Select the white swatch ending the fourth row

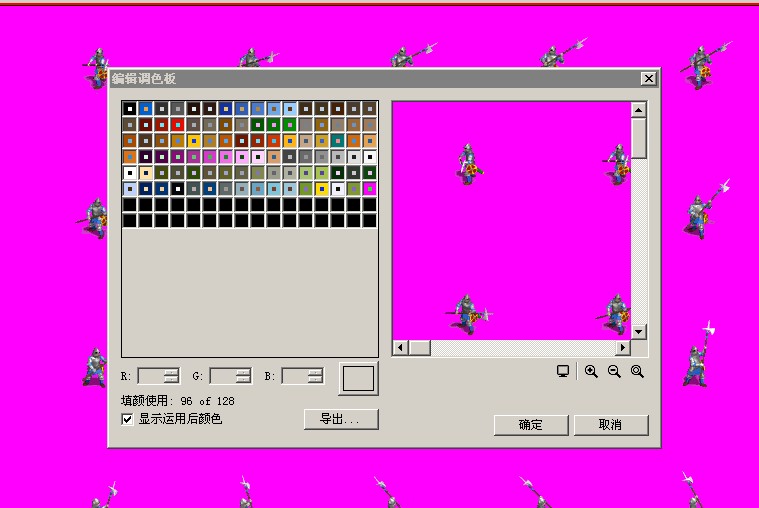[x=370, y=157]
